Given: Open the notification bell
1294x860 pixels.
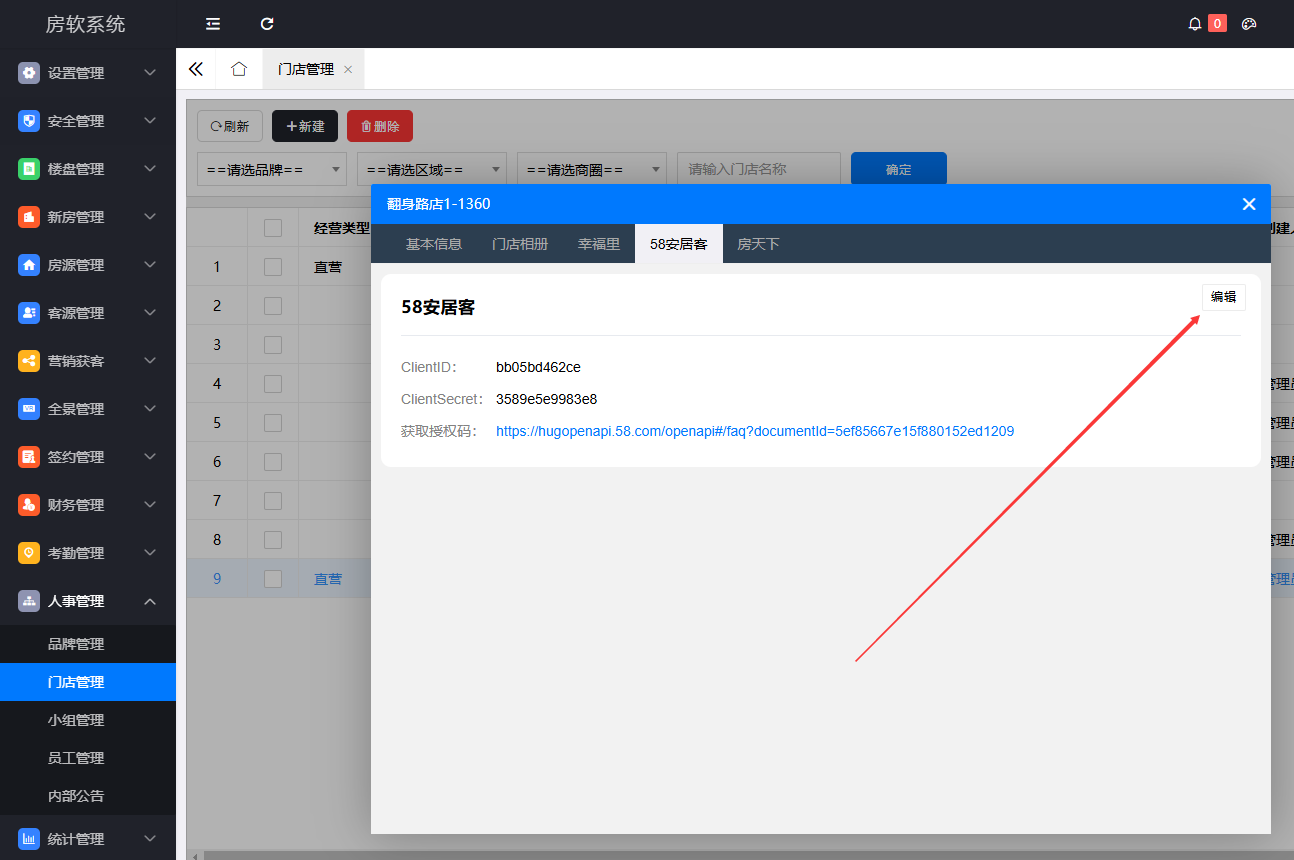Looking at the screenshot, I should pos(1194,24).
